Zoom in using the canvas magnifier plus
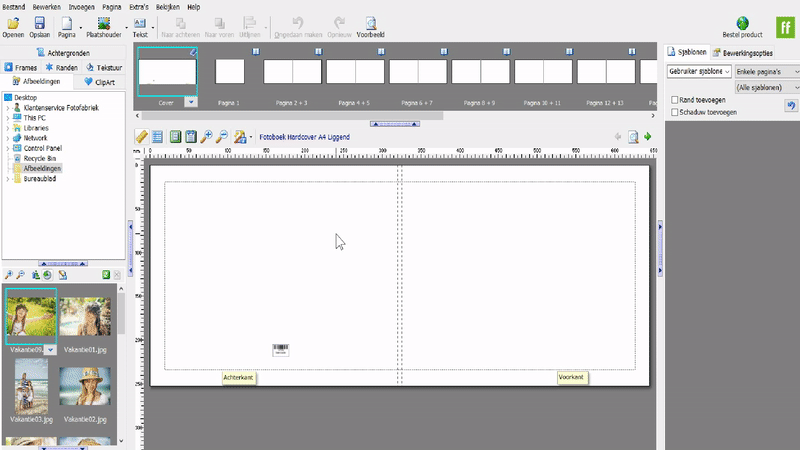This screenshot has width=800, height=450. [206, 137]
